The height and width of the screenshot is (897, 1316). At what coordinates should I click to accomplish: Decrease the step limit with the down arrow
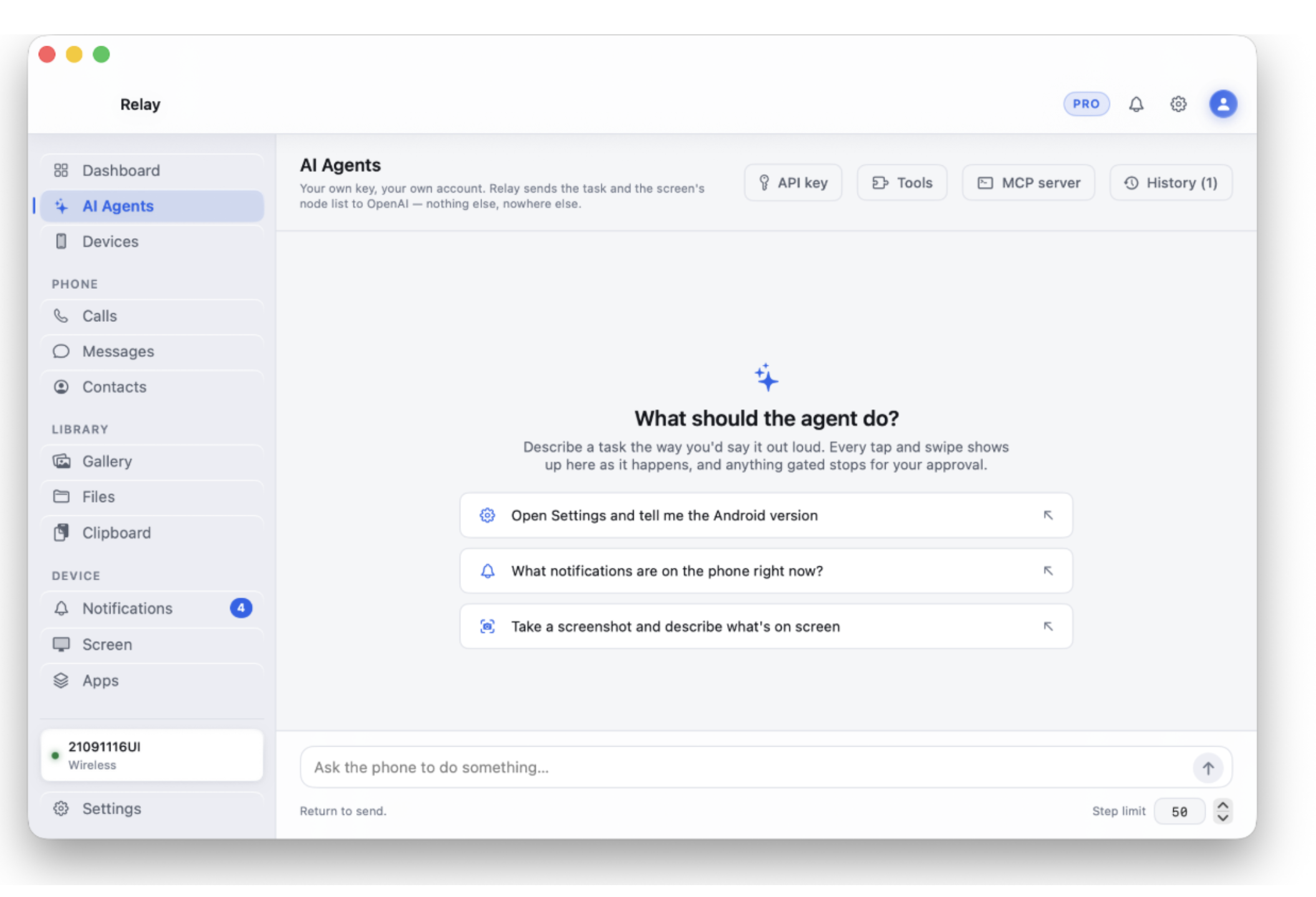[1222, 818]
